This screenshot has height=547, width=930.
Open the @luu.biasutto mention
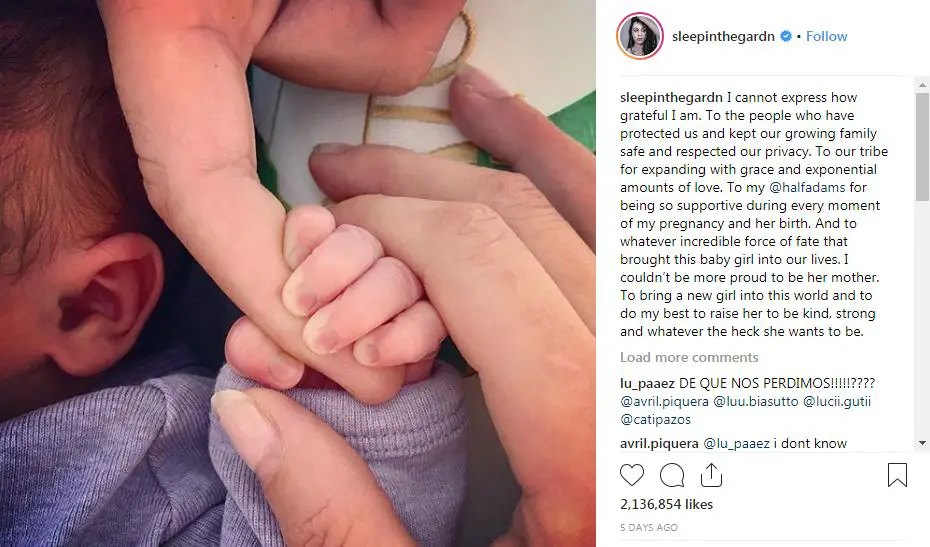pos(756,401)
